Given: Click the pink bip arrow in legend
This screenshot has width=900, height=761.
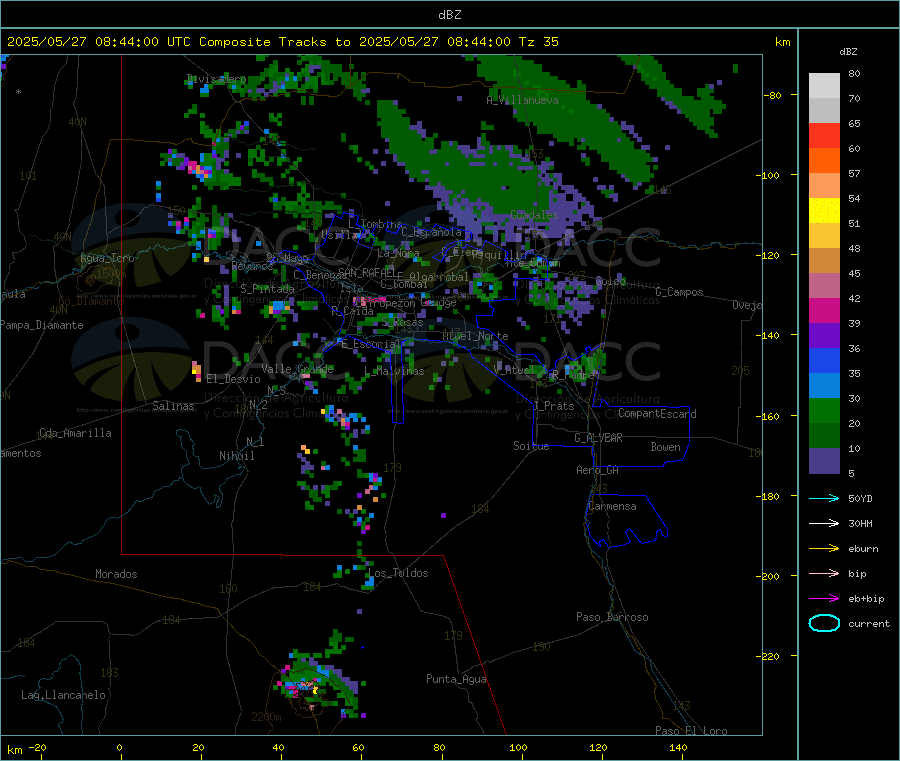Looking at the screenshot, I should [824, 573].
